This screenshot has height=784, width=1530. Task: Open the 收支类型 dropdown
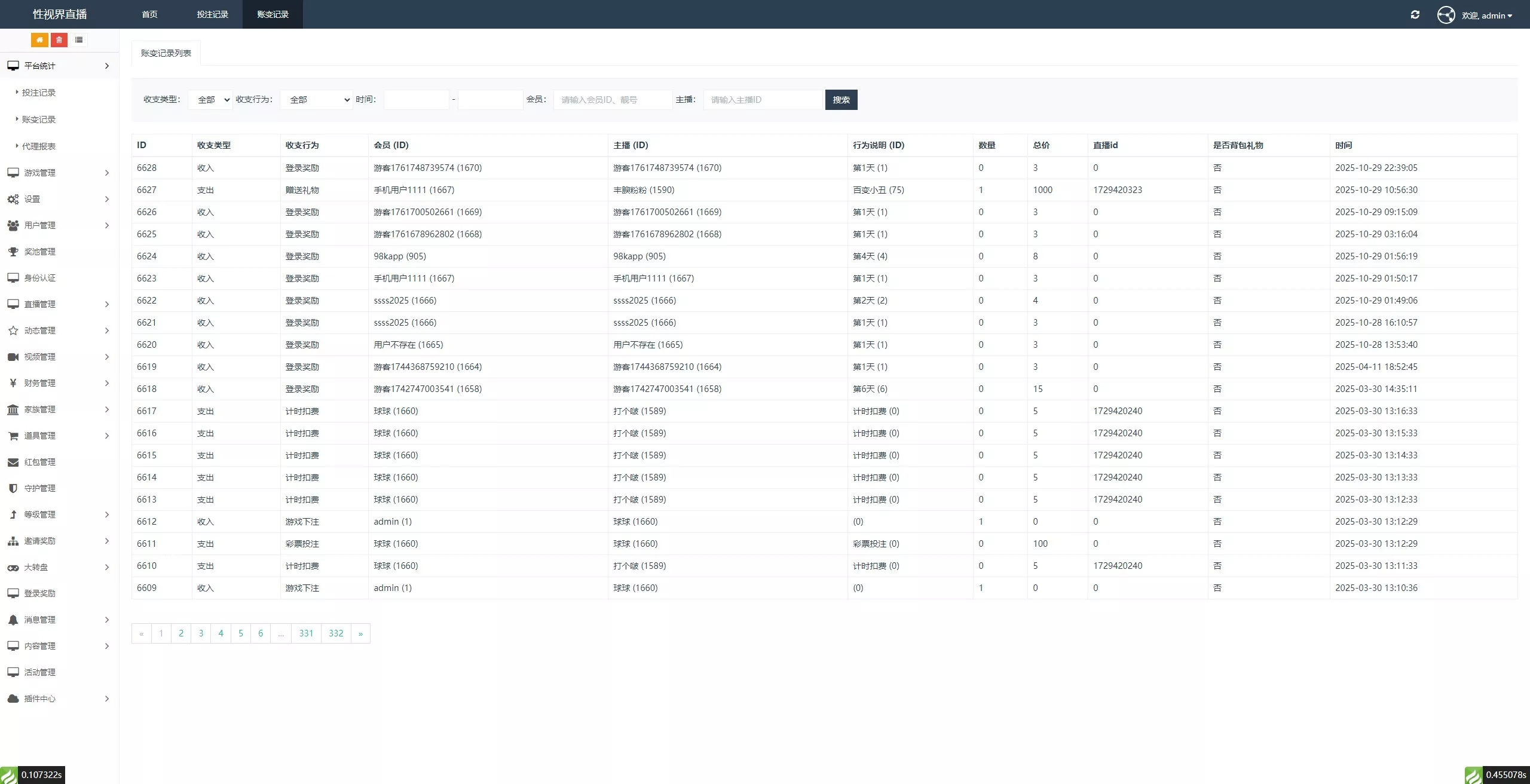pos(210,100)
